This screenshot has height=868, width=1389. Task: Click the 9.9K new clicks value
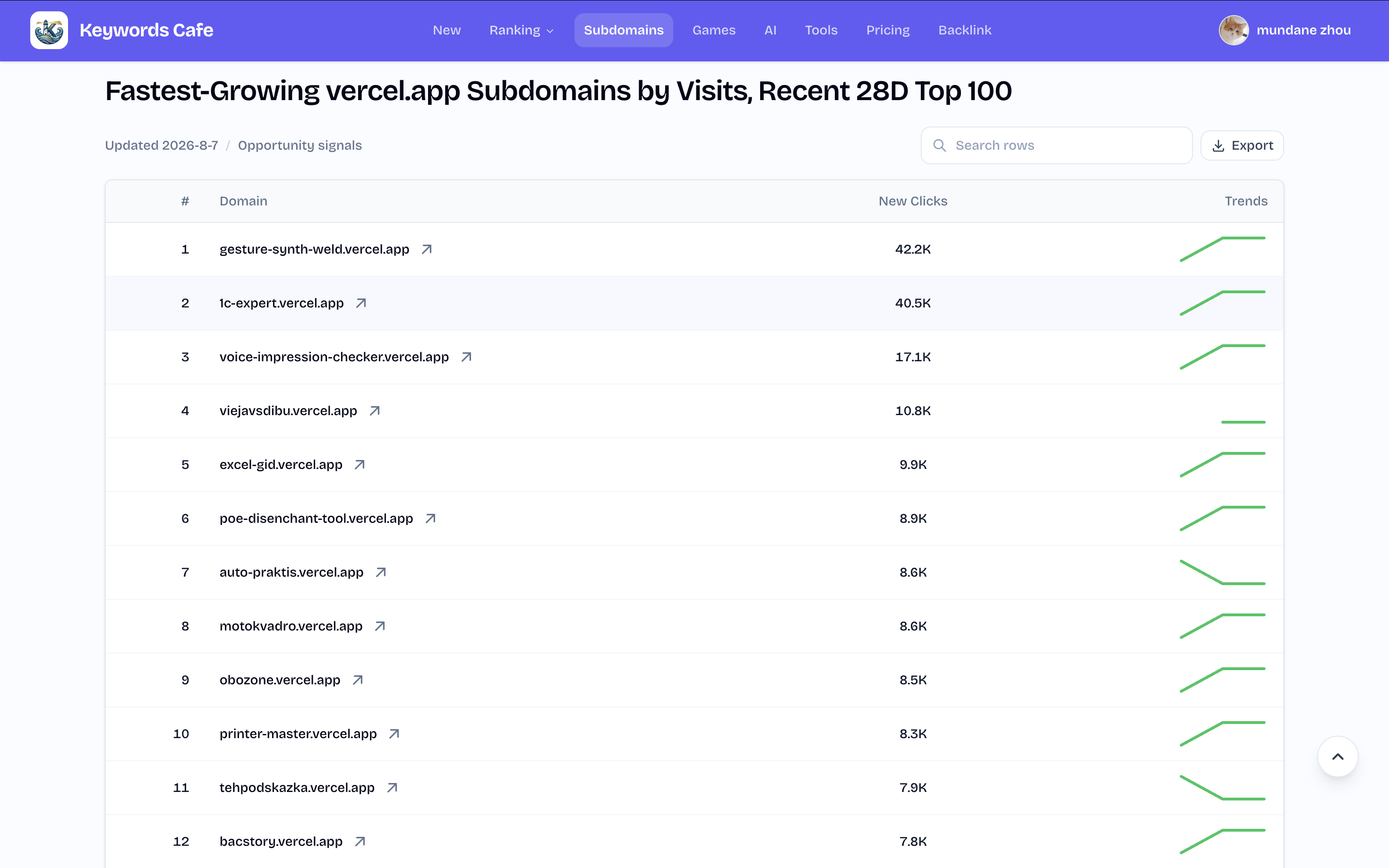point(913,464)
